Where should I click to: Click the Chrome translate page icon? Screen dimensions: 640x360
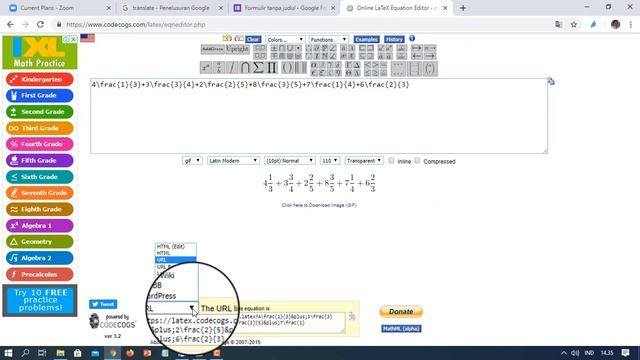click(x=558, y=24)
